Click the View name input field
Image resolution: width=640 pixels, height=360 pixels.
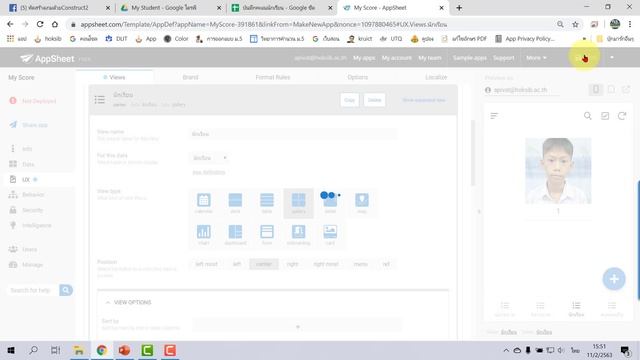[x=293, y=134]
